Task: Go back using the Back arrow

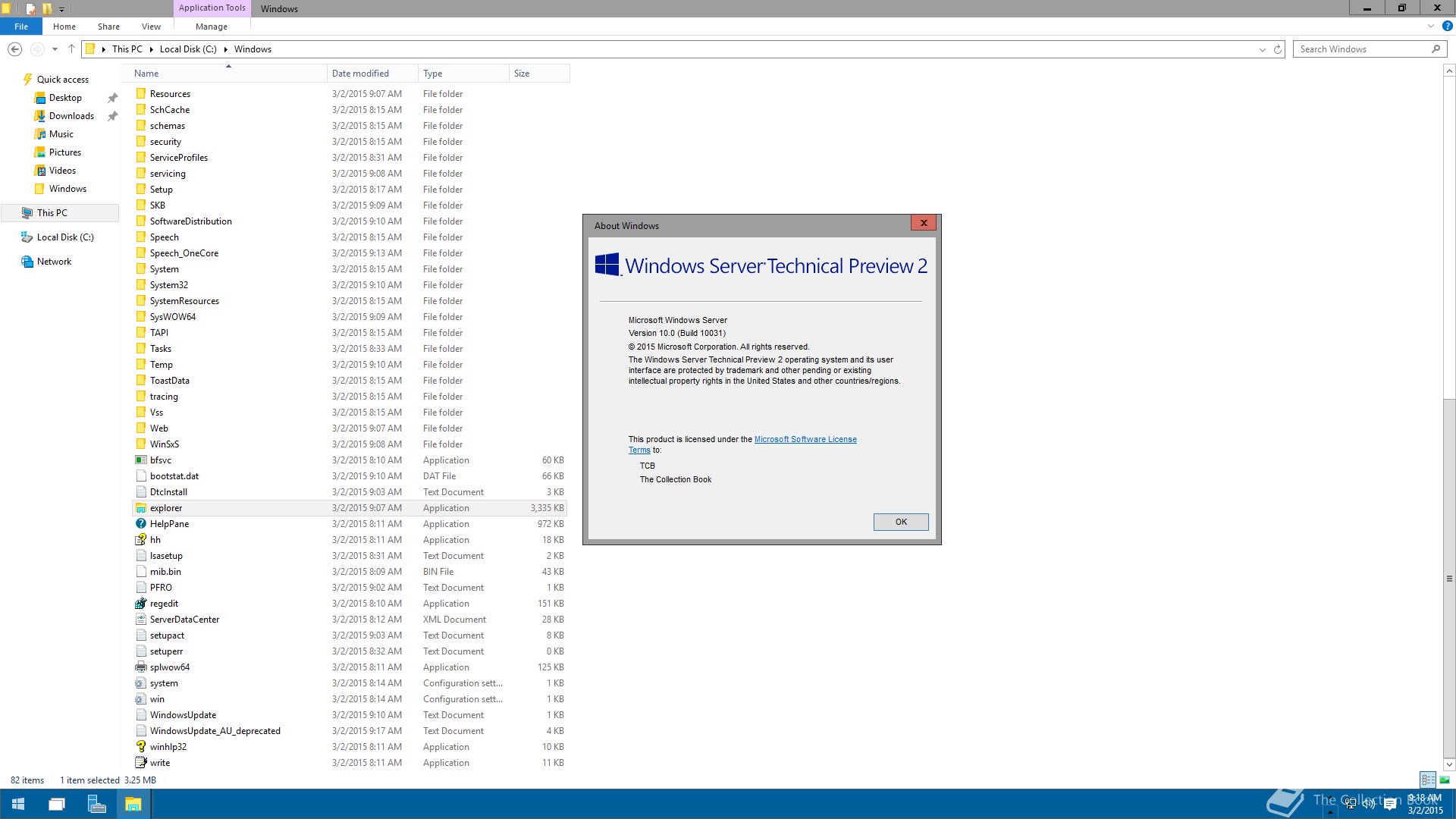Action: coord(14,49)
